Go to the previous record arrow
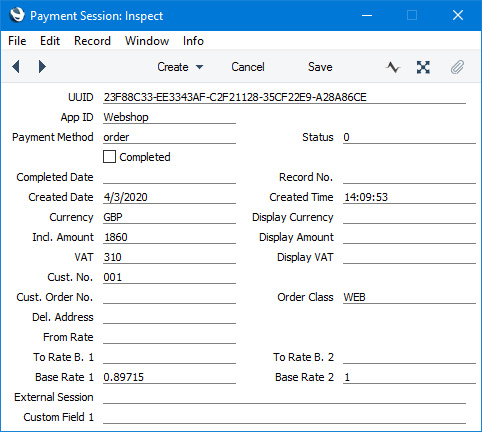The image size is (482, 432). click(x=16, y=67)
